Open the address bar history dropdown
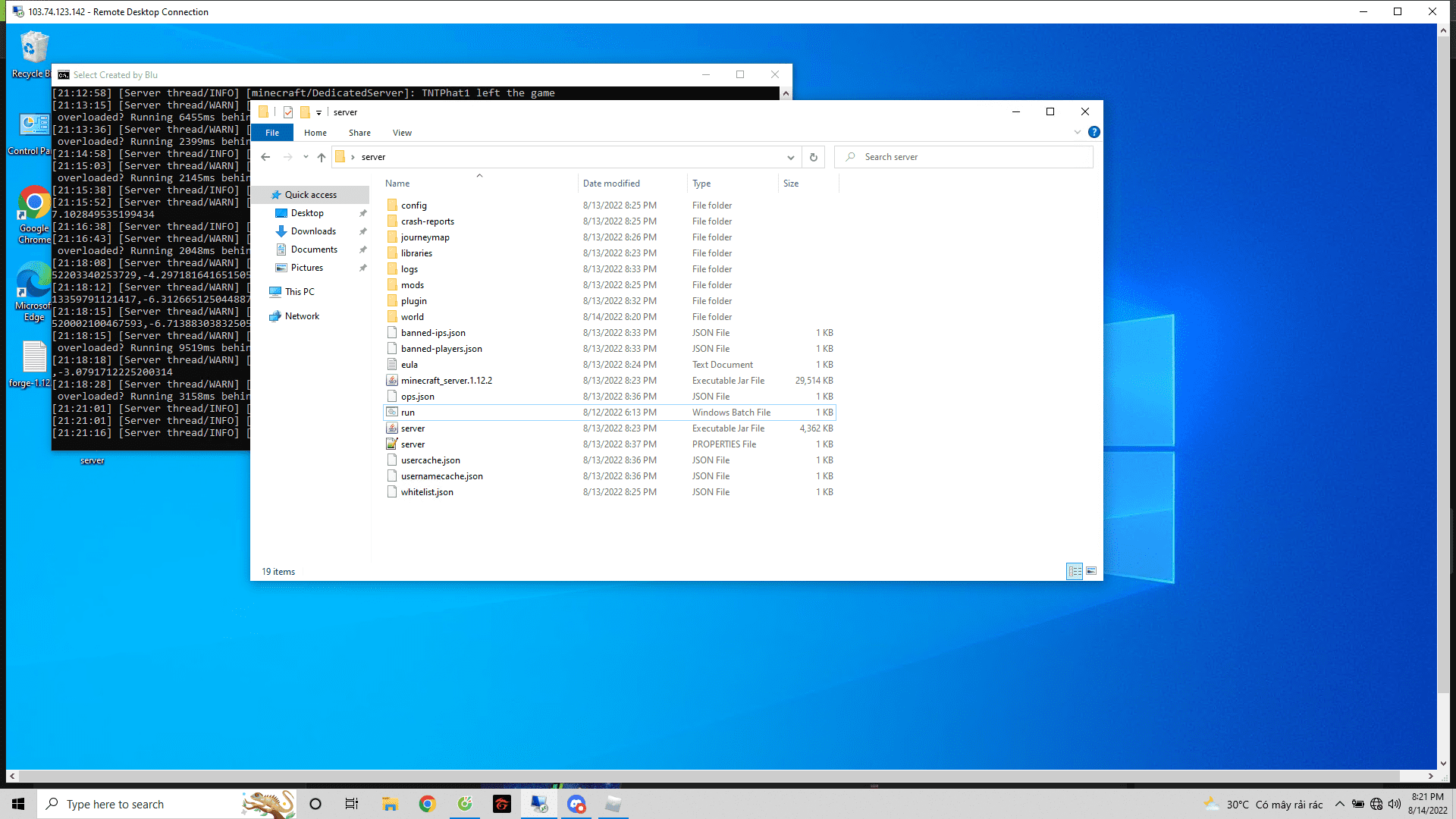1456x819 pixels. (790, 157)
